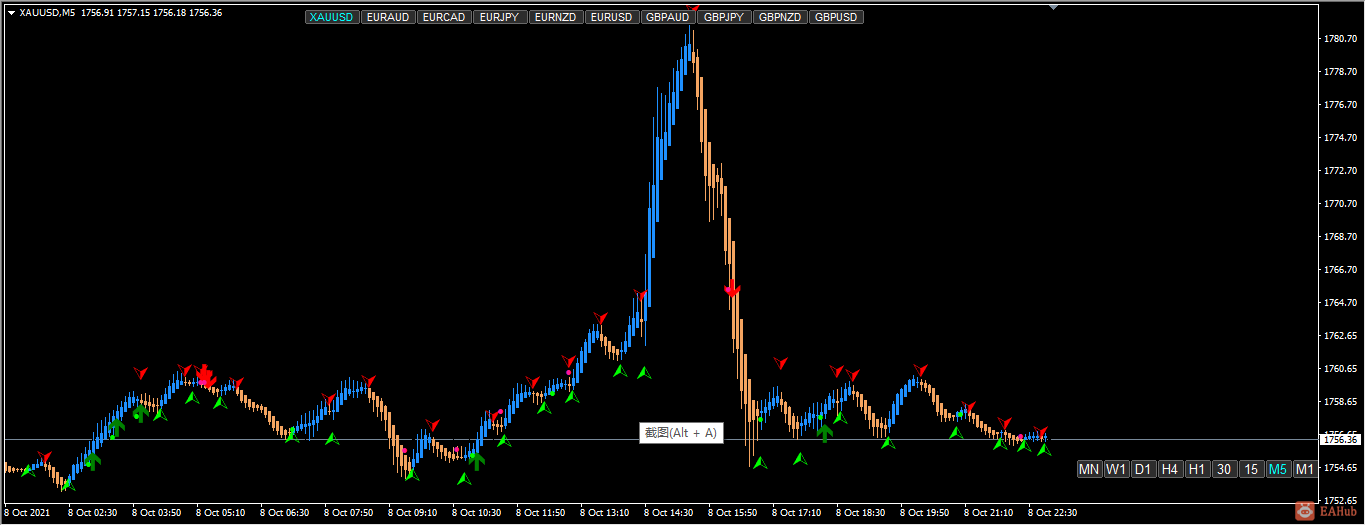Switch chart to XAUUSD symbol button

pyautogui.click(x=332, y=17)
